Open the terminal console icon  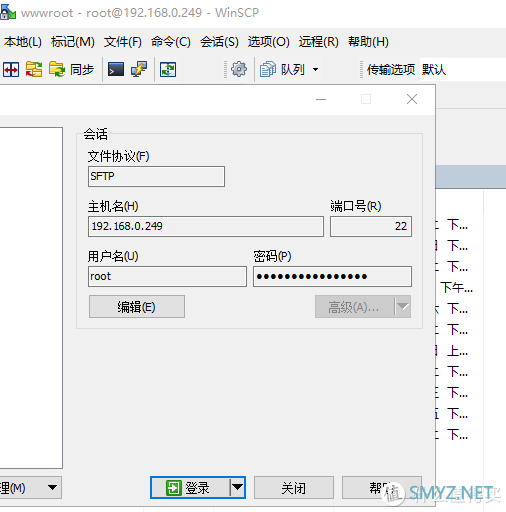[x=116, y=70]
